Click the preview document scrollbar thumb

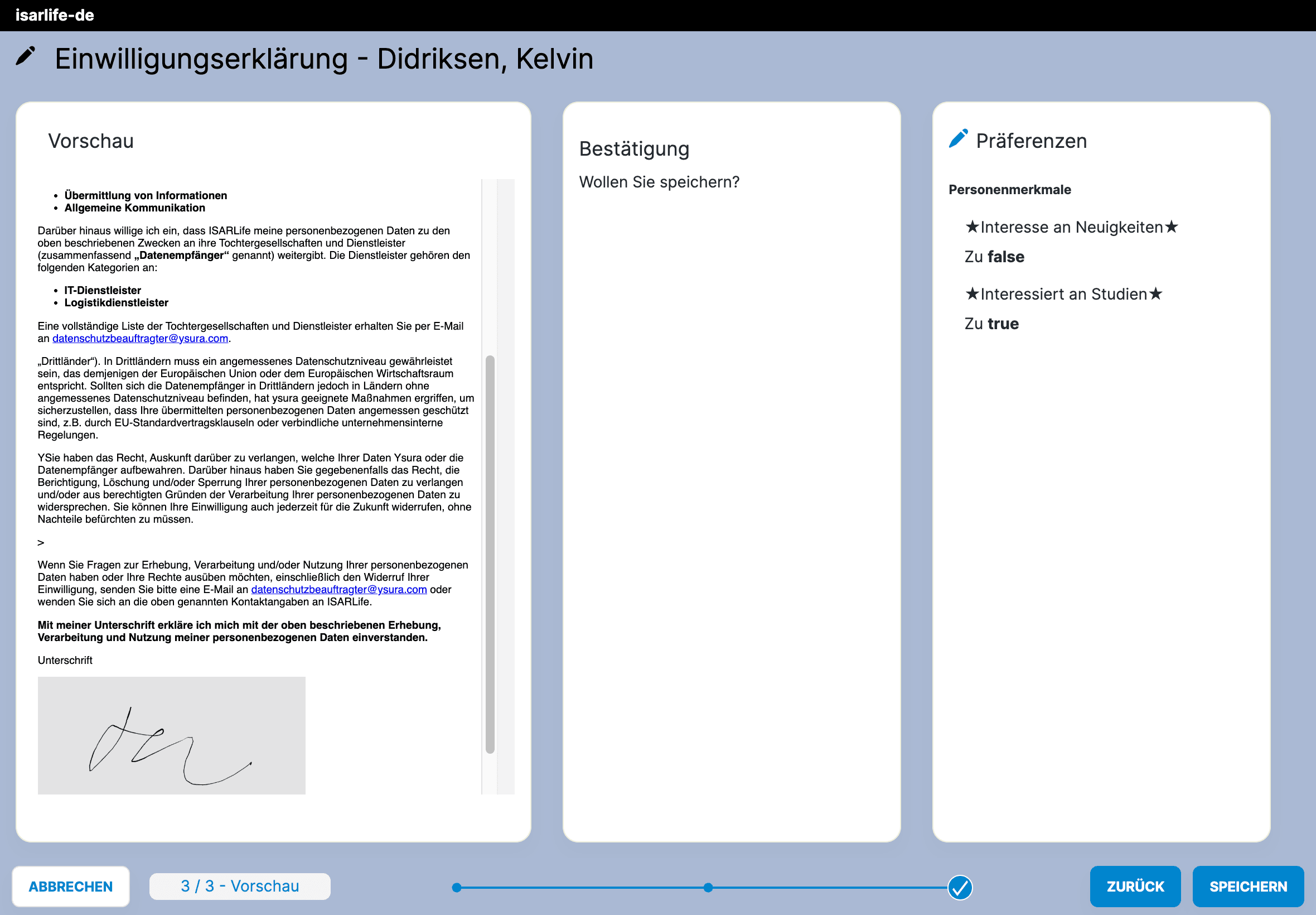pyautogui.click(x=490, y=553)
